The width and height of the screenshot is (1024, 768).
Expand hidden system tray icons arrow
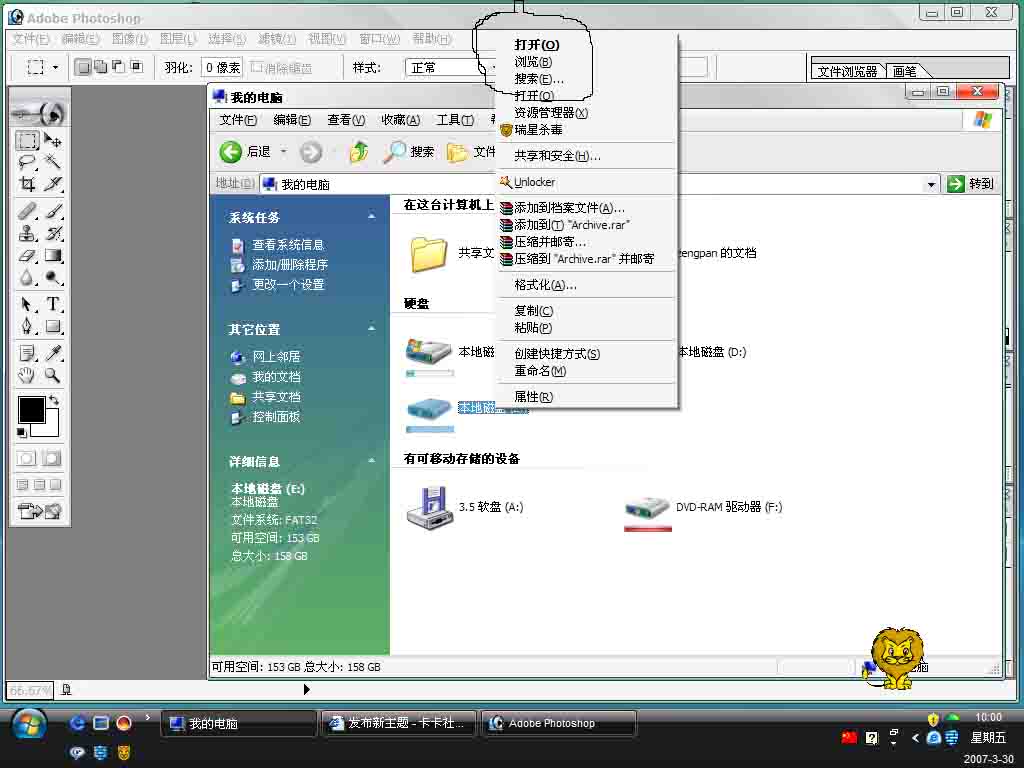coord(916,738)
